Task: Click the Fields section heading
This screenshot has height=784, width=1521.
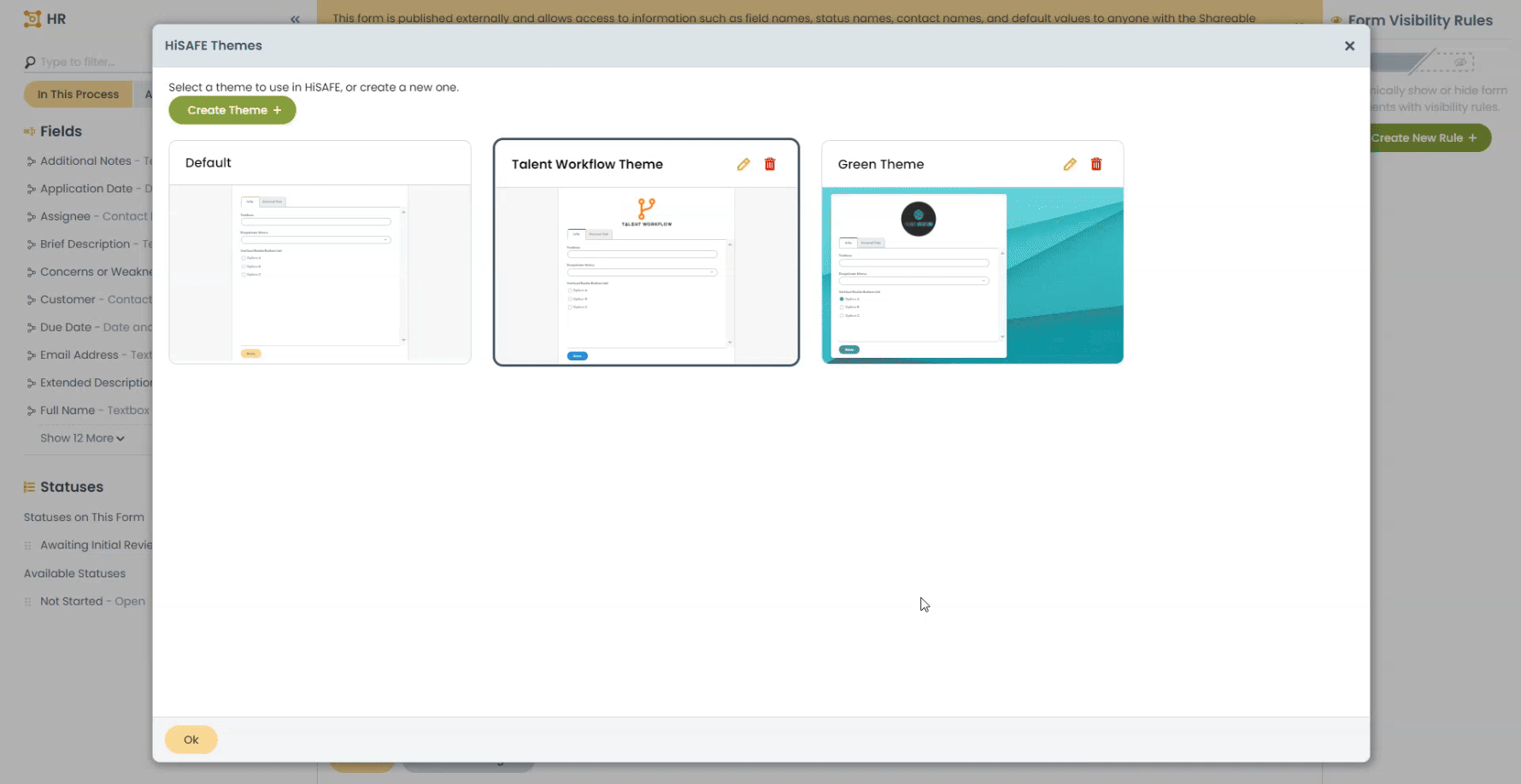Action: click(61, 132)
